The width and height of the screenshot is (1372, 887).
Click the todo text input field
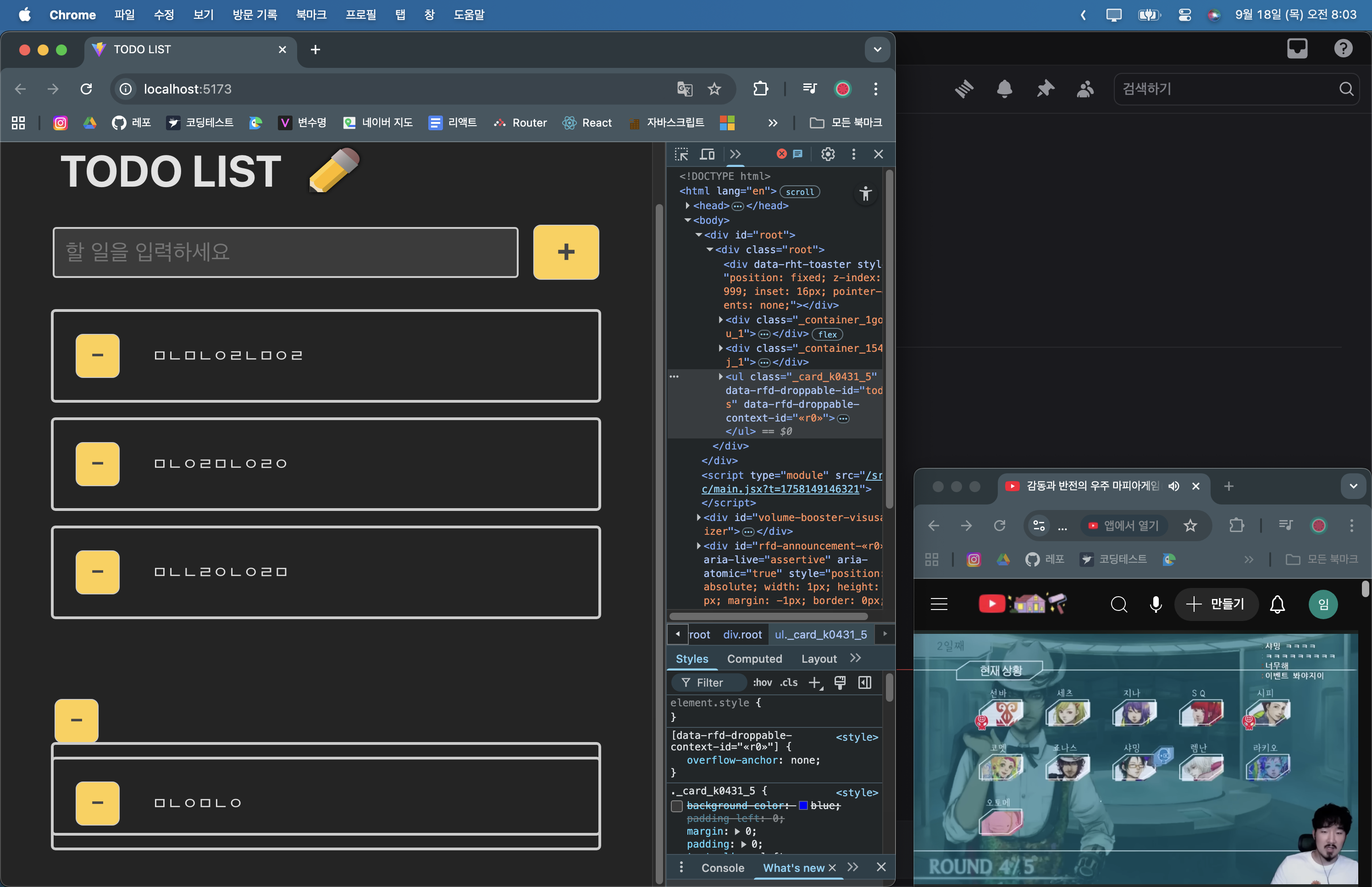tap(286, 252)
